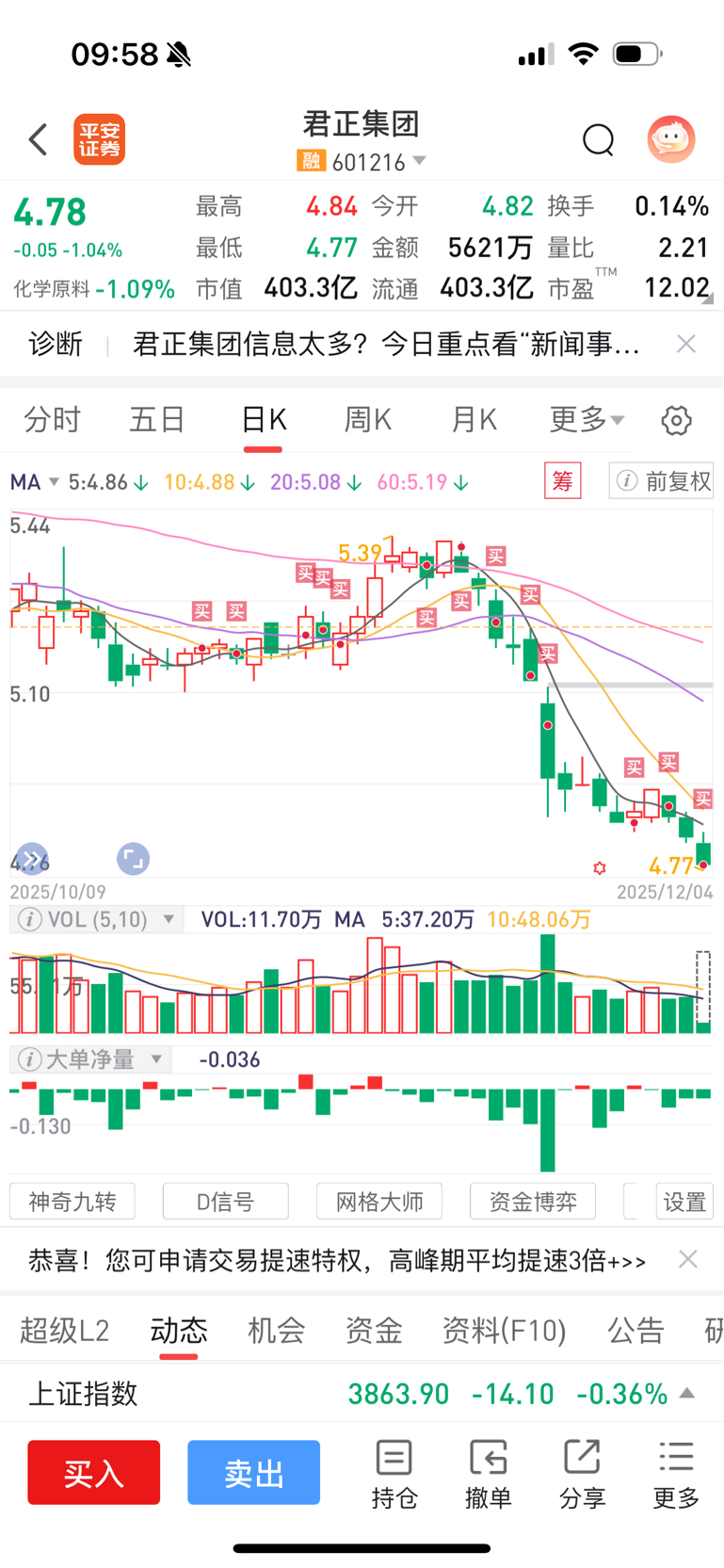Open the mascot assistant avatar
This screenshot has width=724, height=1568.
671,139
